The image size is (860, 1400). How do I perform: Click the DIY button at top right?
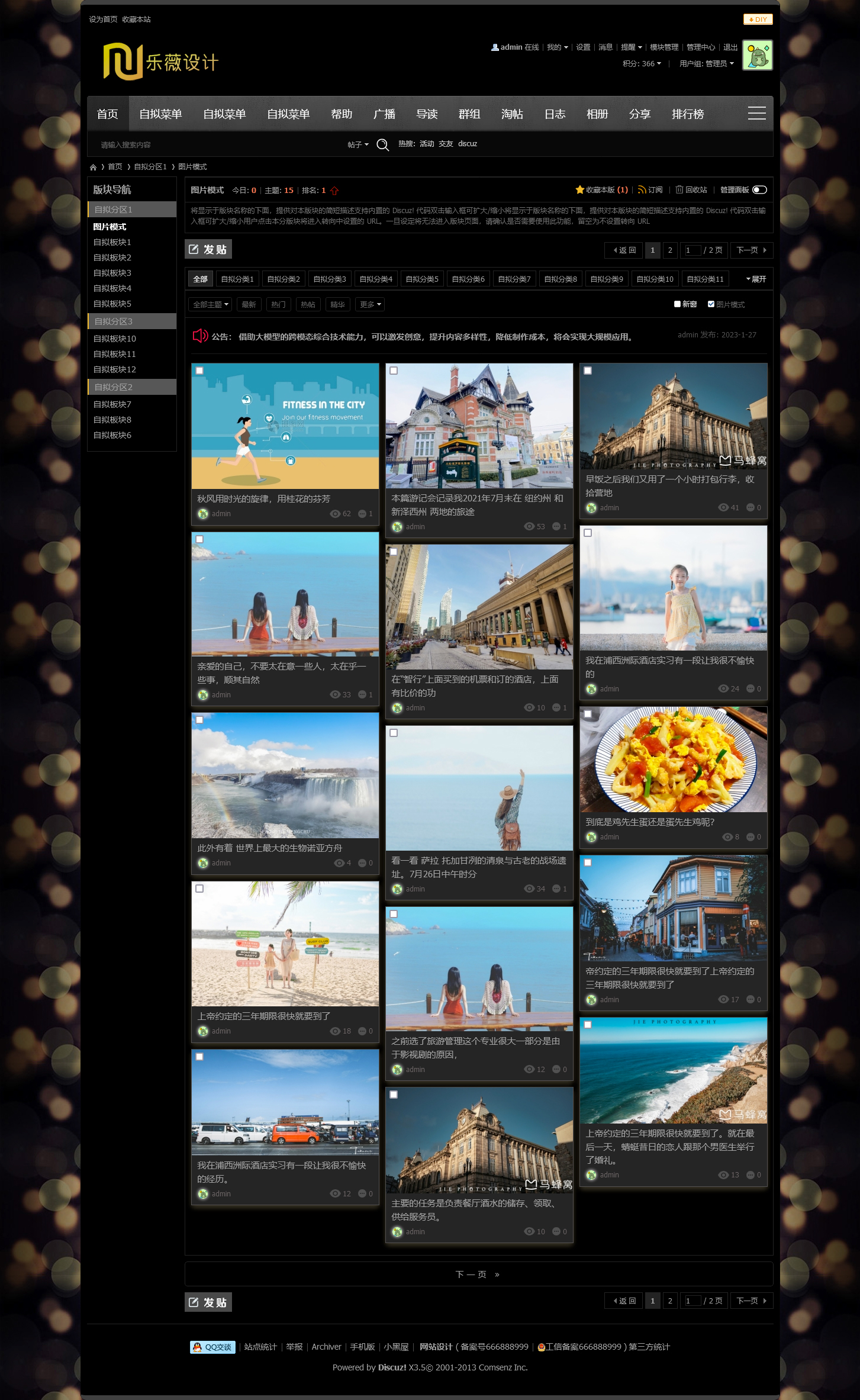click(x=758, y=20)
